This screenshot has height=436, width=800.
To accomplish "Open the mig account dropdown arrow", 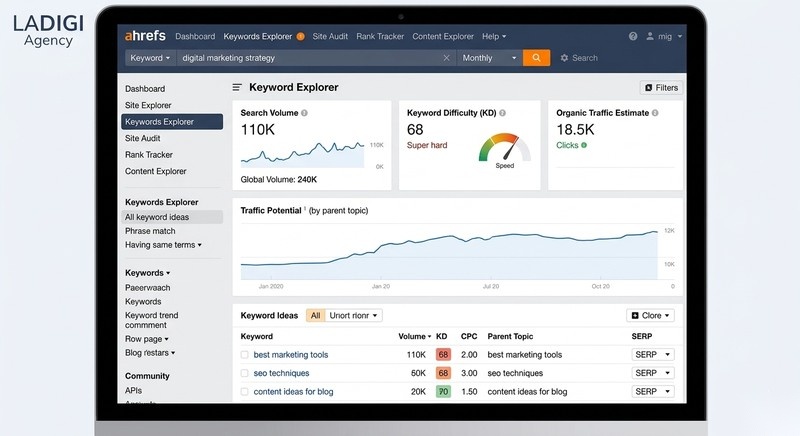I will [x=680, y=37].
